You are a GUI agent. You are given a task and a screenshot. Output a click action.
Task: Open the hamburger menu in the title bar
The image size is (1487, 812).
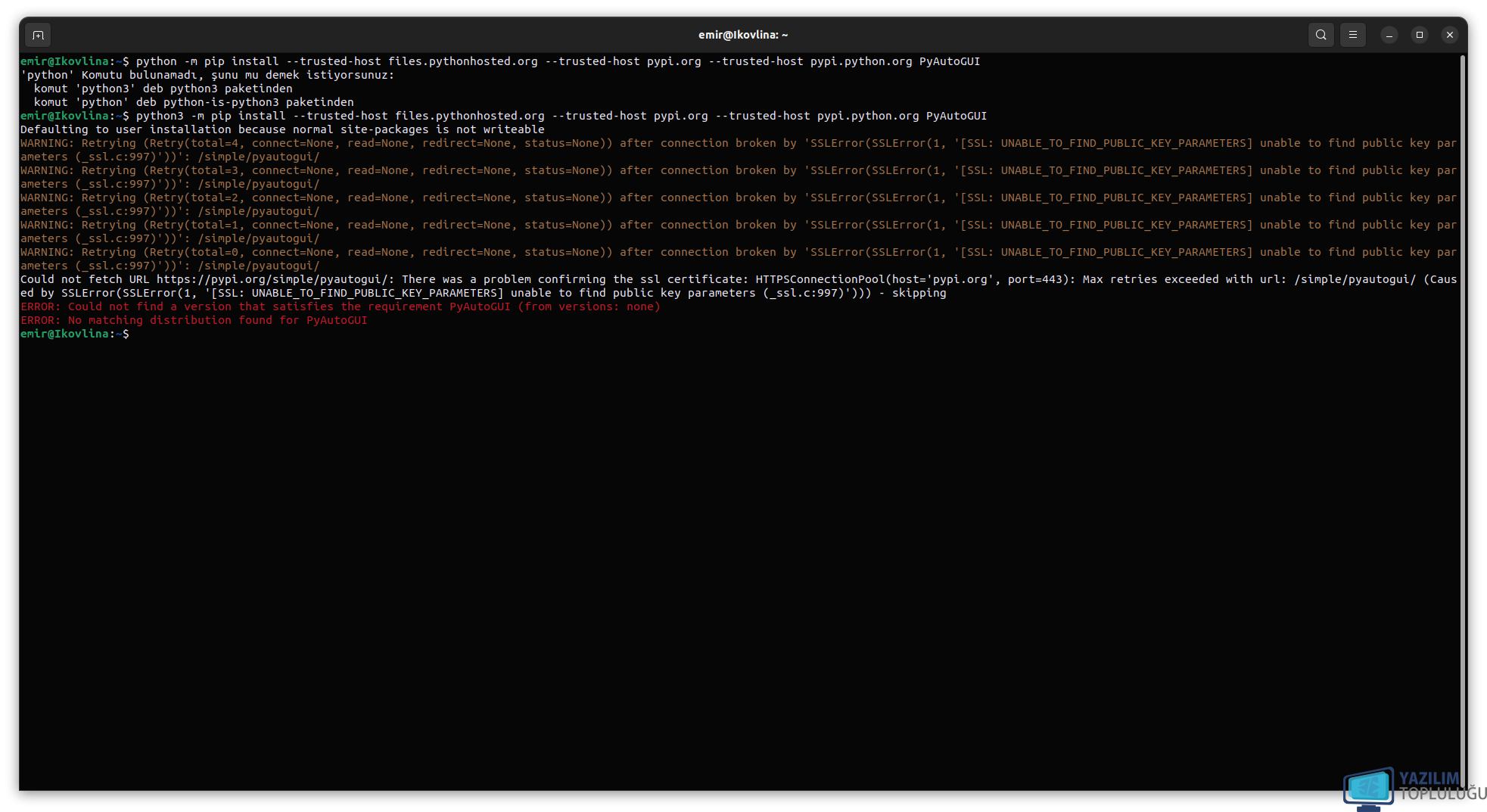click(x=1353, y=35)
